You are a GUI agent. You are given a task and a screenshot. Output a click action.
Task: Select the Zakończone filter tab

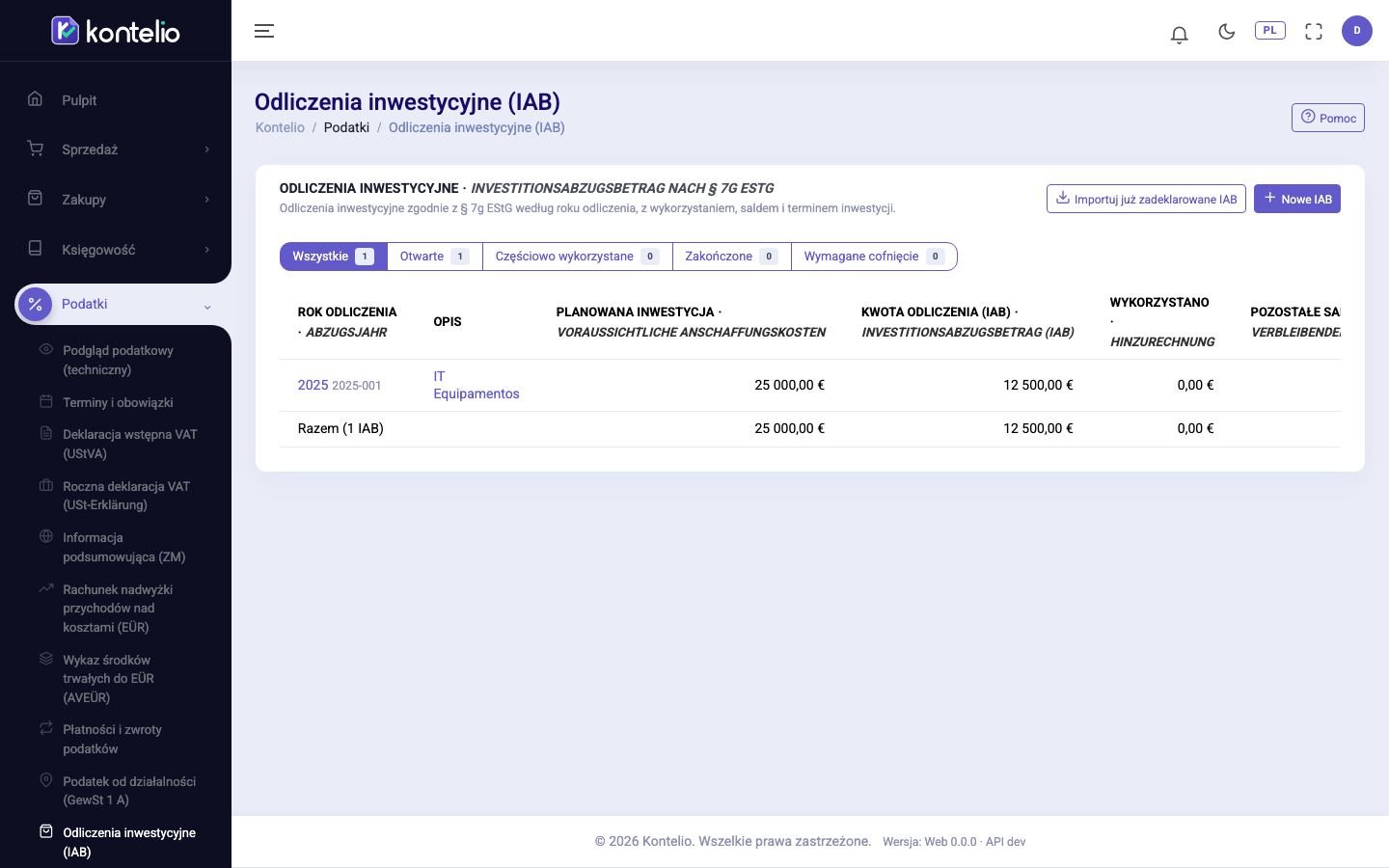pos(731,257)
